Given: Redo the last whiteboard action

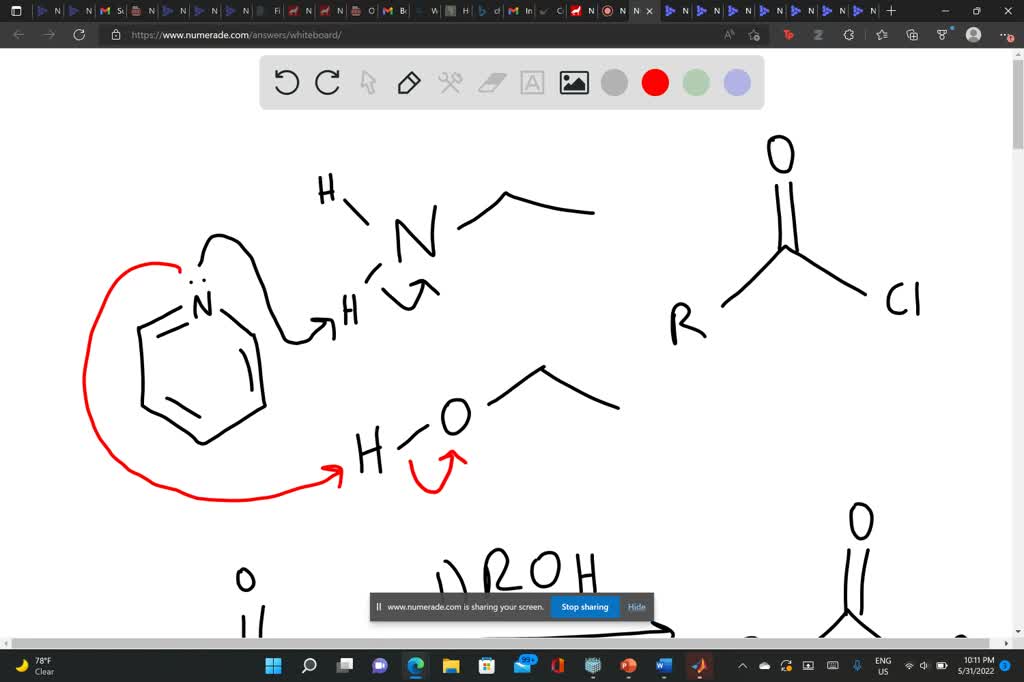Looking at the screenshot, I should 327,83.
